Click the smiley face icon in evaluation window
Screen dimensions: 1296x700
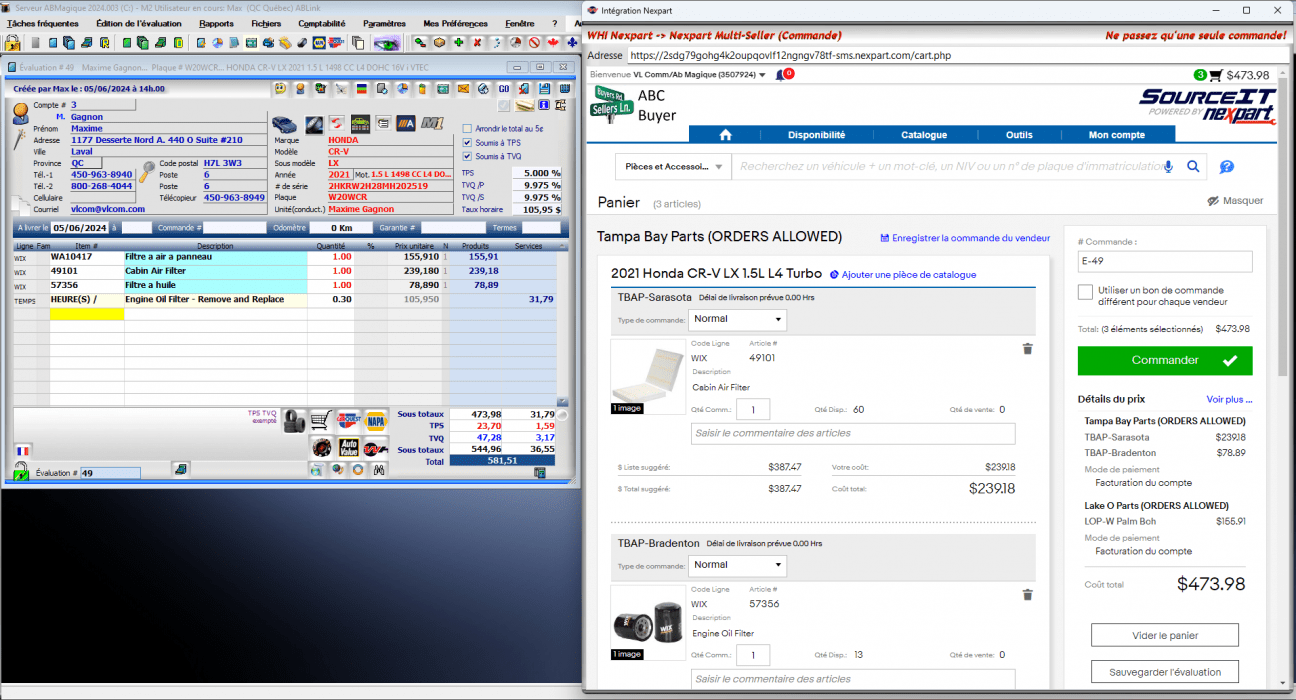point(280,88)
